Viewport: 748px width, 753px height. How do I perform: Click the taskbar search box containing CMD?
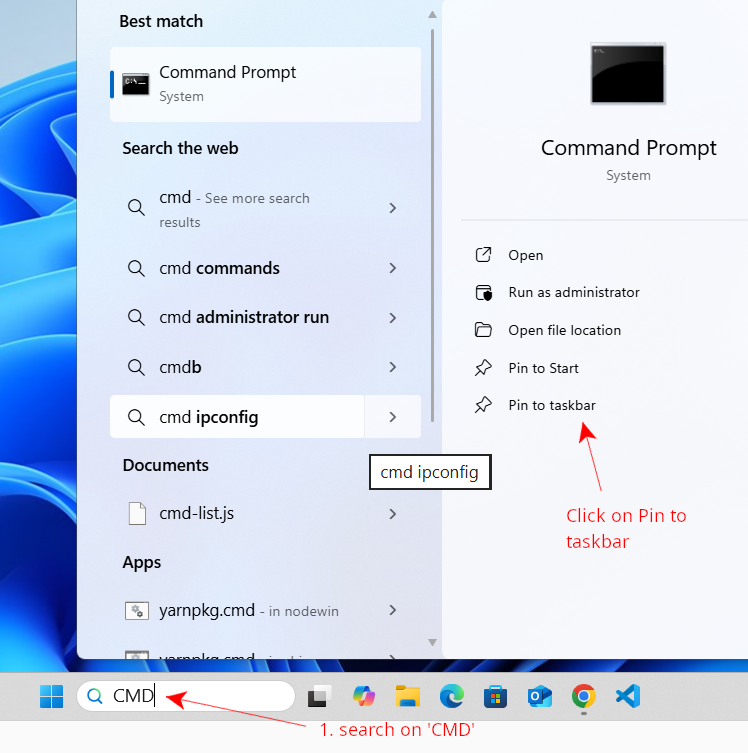point(186,696)
